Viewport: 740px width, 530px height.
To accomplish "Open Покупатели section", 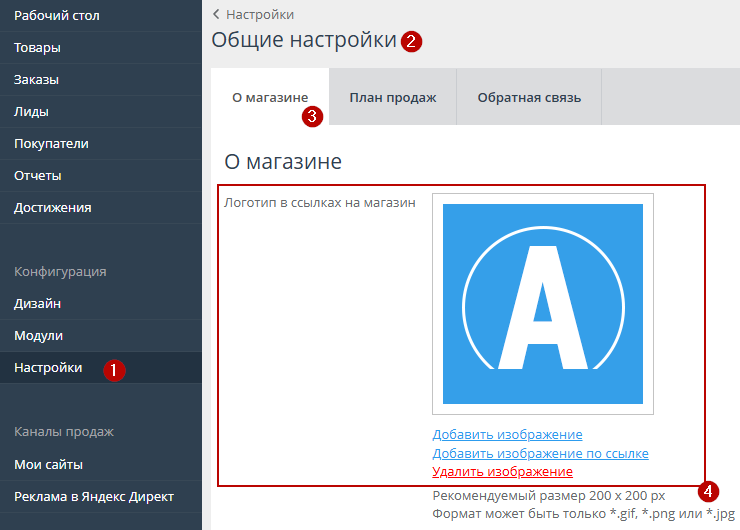I will [51, 143].
